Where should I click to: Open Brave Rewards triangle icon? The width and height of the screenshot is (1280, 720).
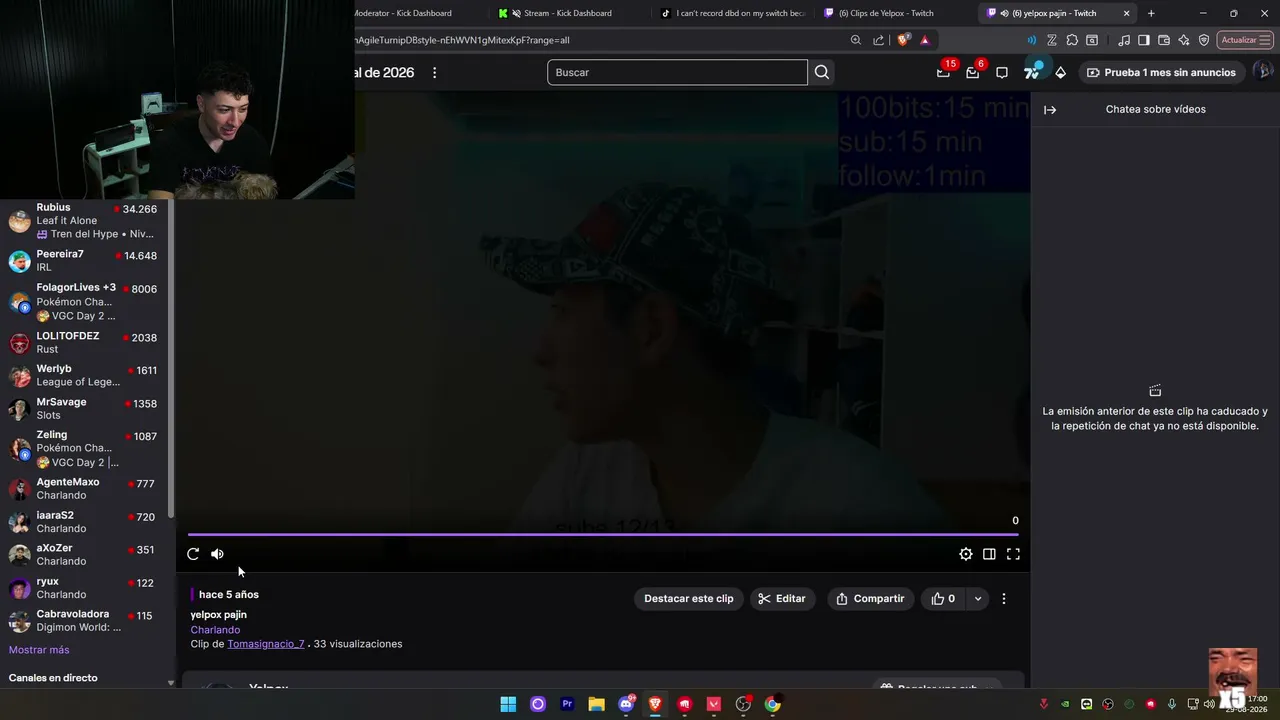coord(925,40)
